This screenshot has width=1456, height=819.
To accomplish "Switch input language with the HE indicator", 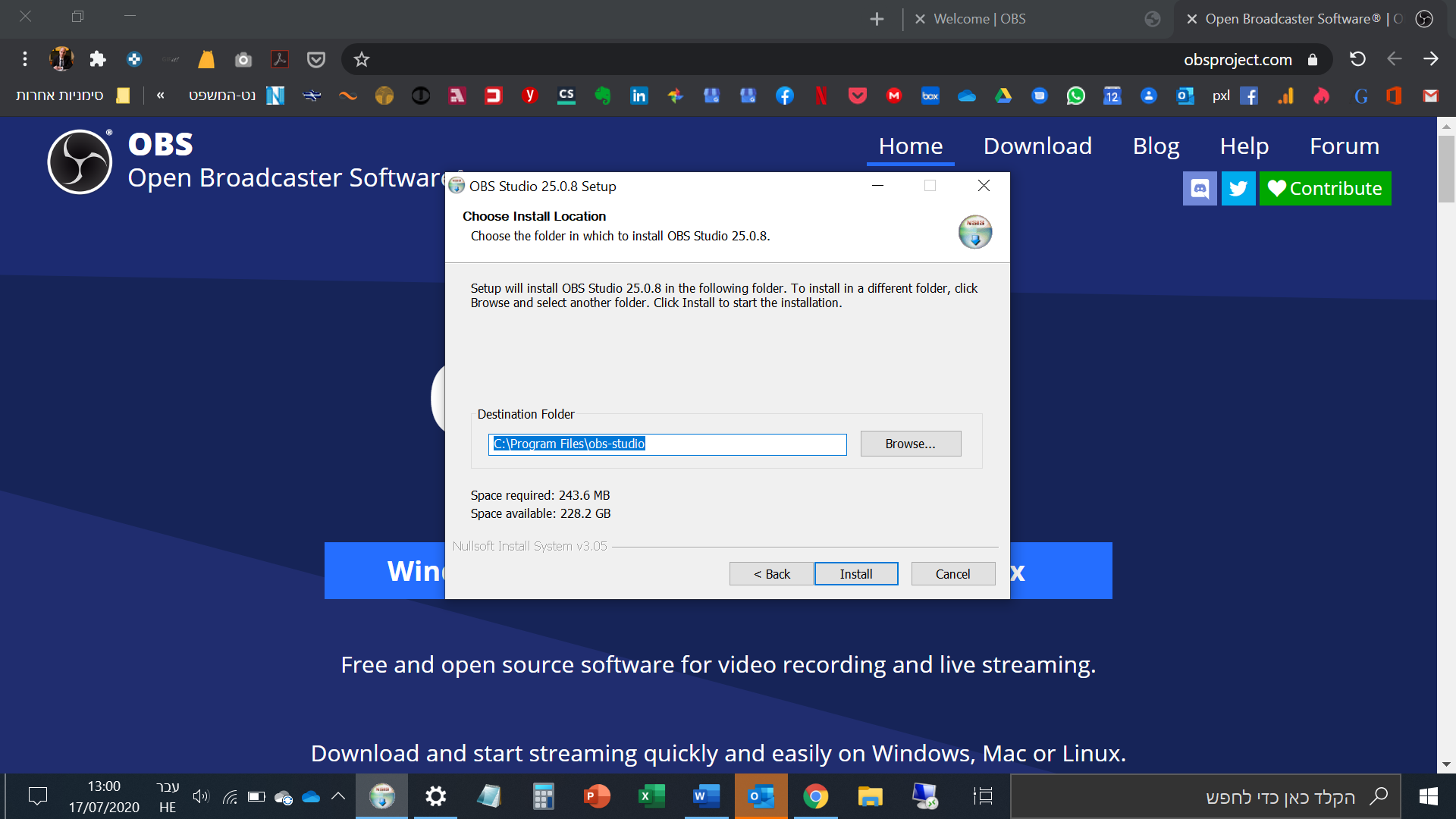I will coord(168,797).
